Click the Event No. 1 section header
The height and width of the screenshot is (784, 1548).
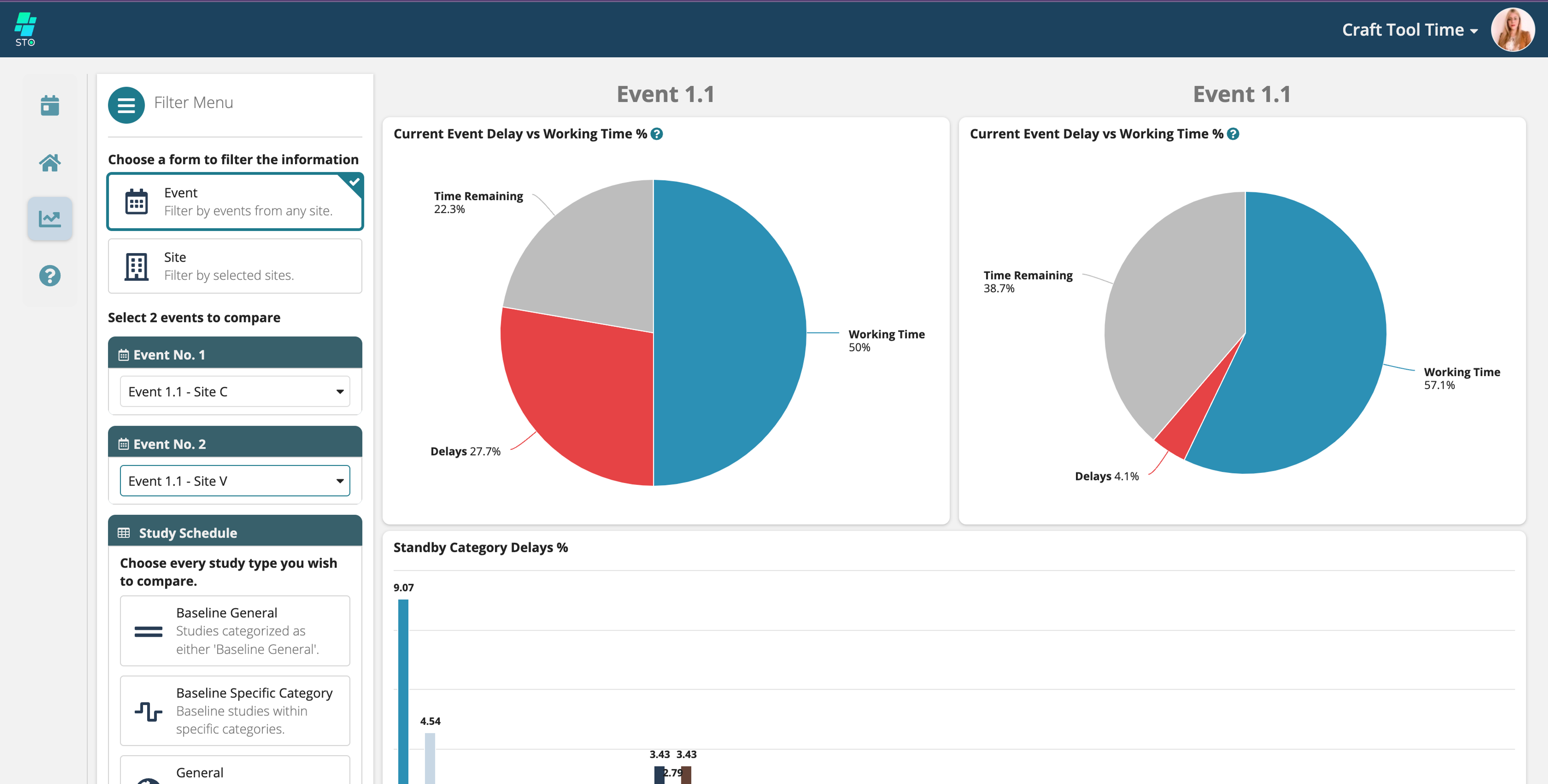pyautogui.click(x=235, y=353)
